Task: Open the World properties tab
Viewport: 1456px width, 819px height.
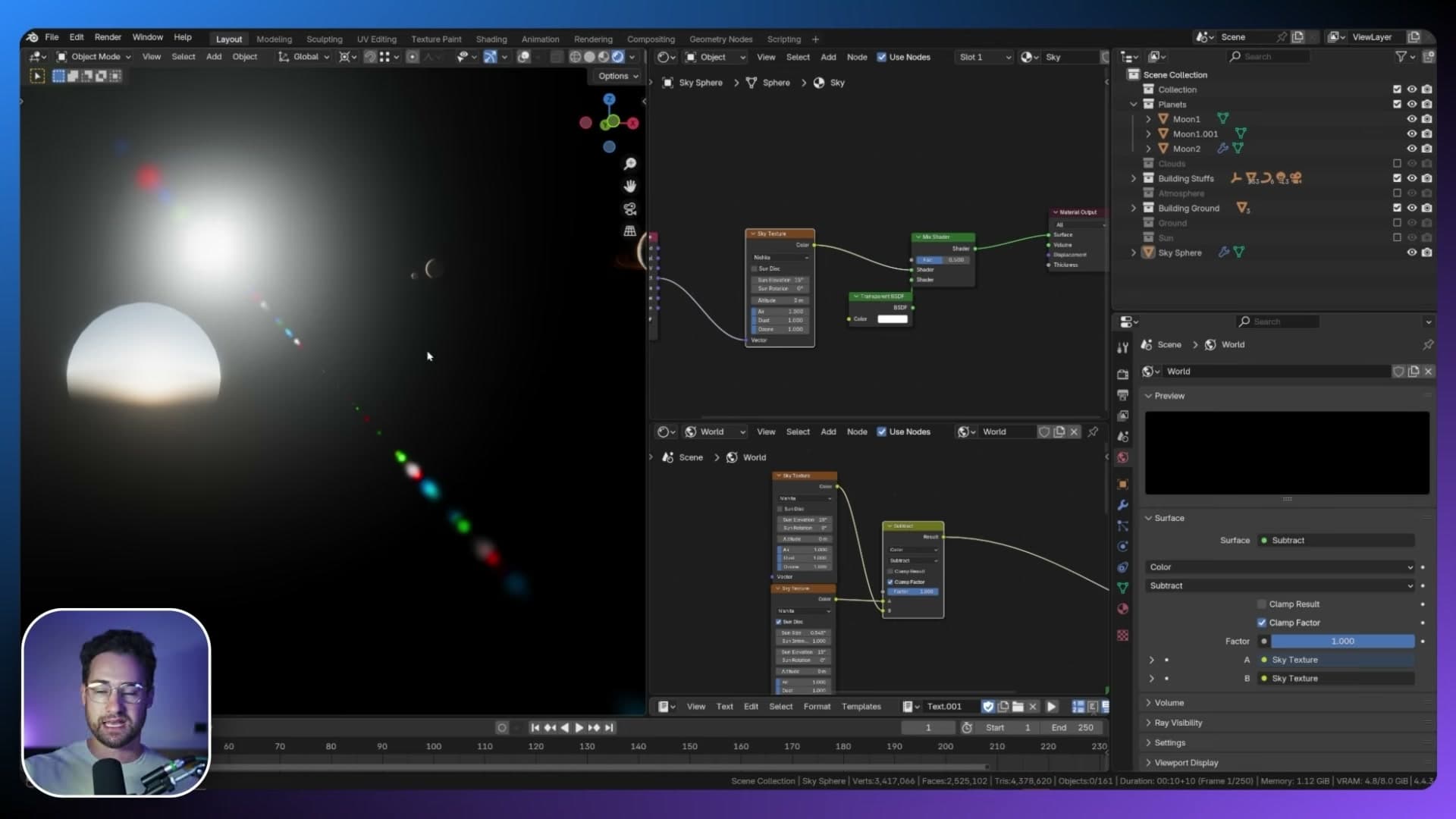Action: 1123,457
